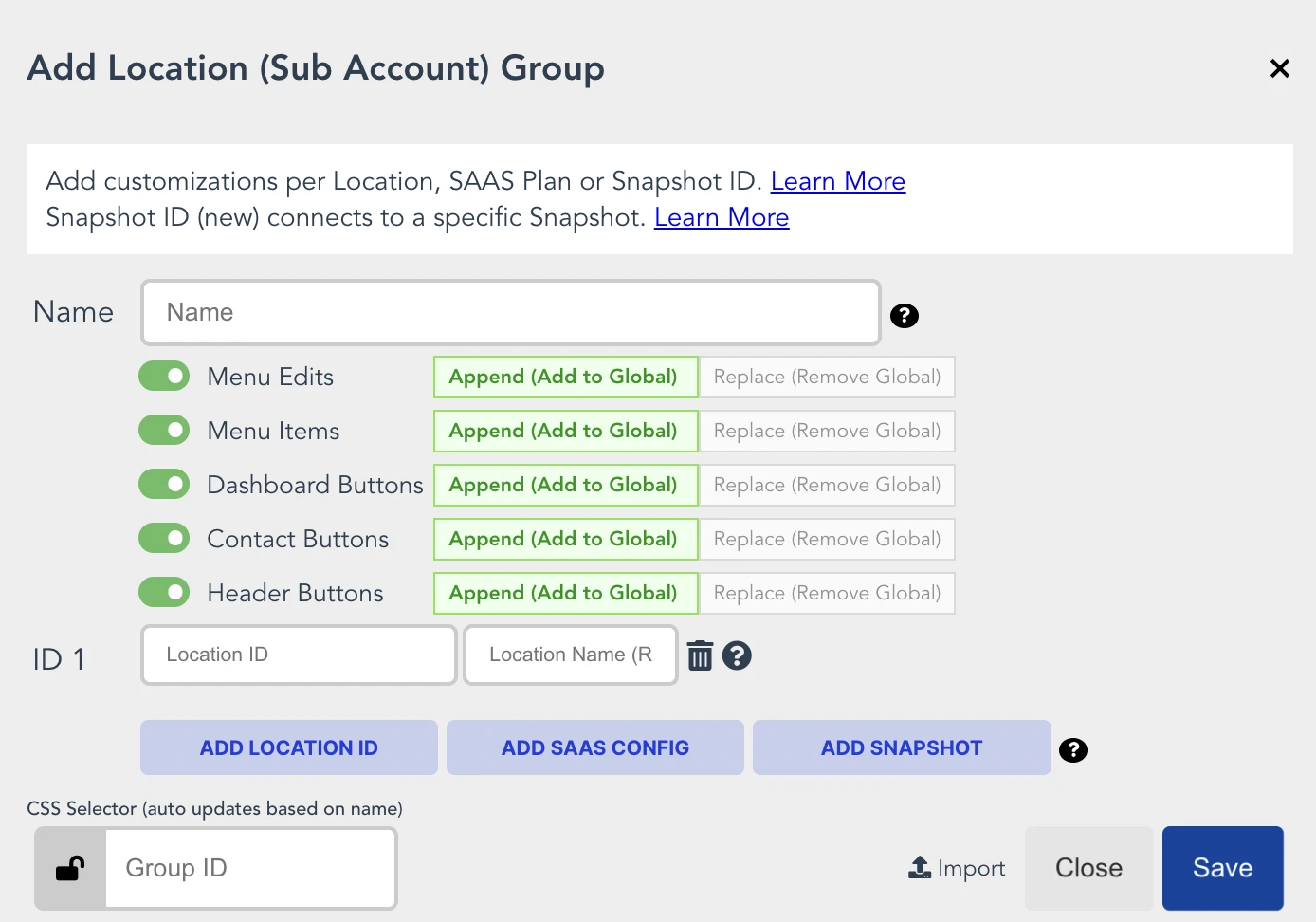Turn off the Header Buttons switch

pyautogui.click(x=164, y=593)
